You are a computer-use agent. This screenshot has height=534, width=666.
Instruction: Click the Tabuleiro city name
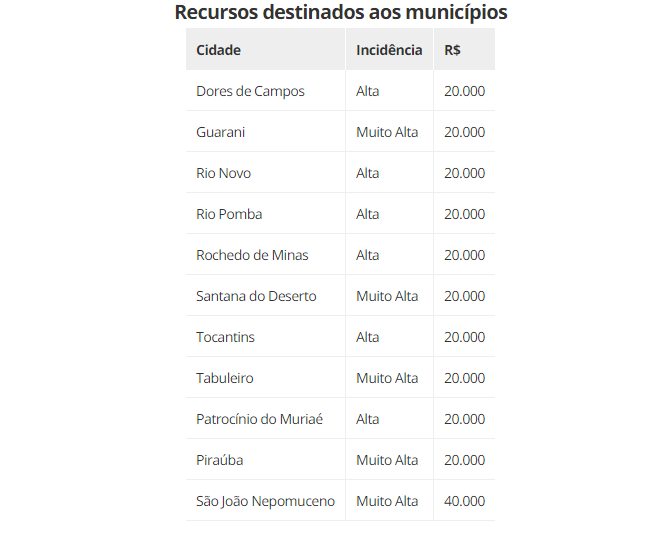pos(224,378)
